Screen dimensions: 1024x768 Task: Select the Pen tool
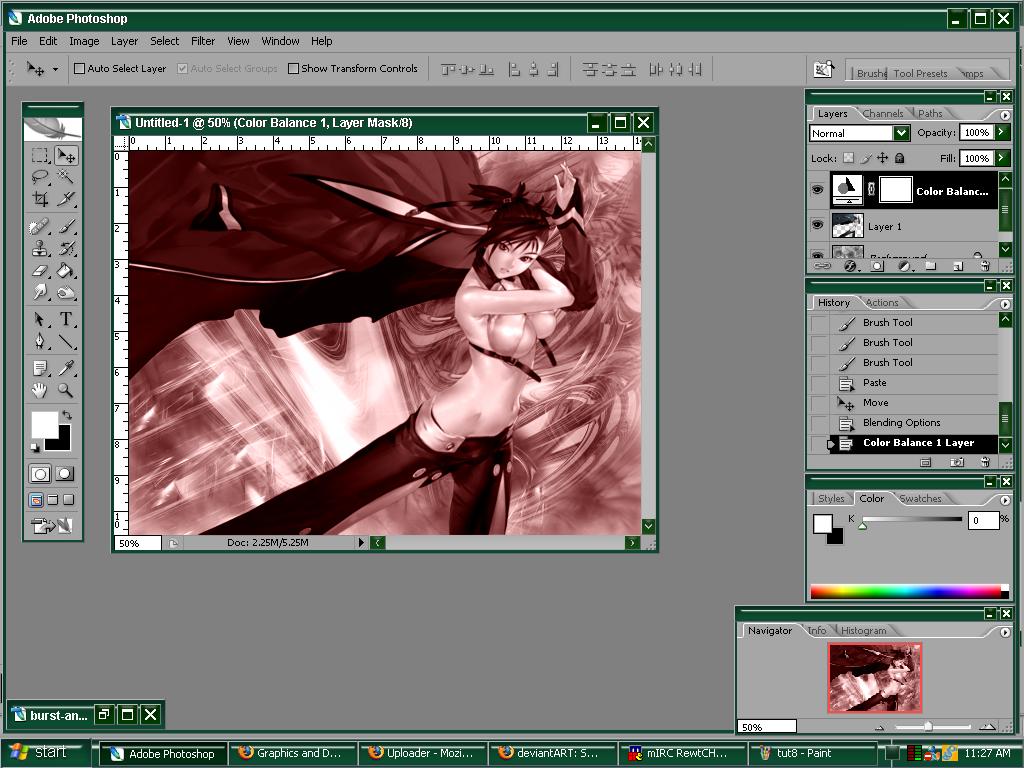pyautogui.click(x=40, y=341)
